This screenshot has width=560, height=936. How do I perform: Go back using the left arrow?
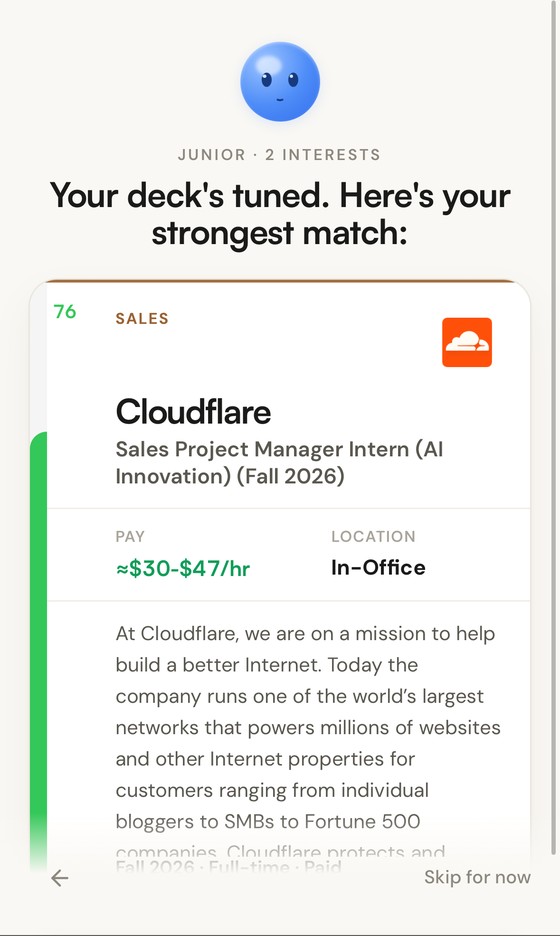click(60, 878)
